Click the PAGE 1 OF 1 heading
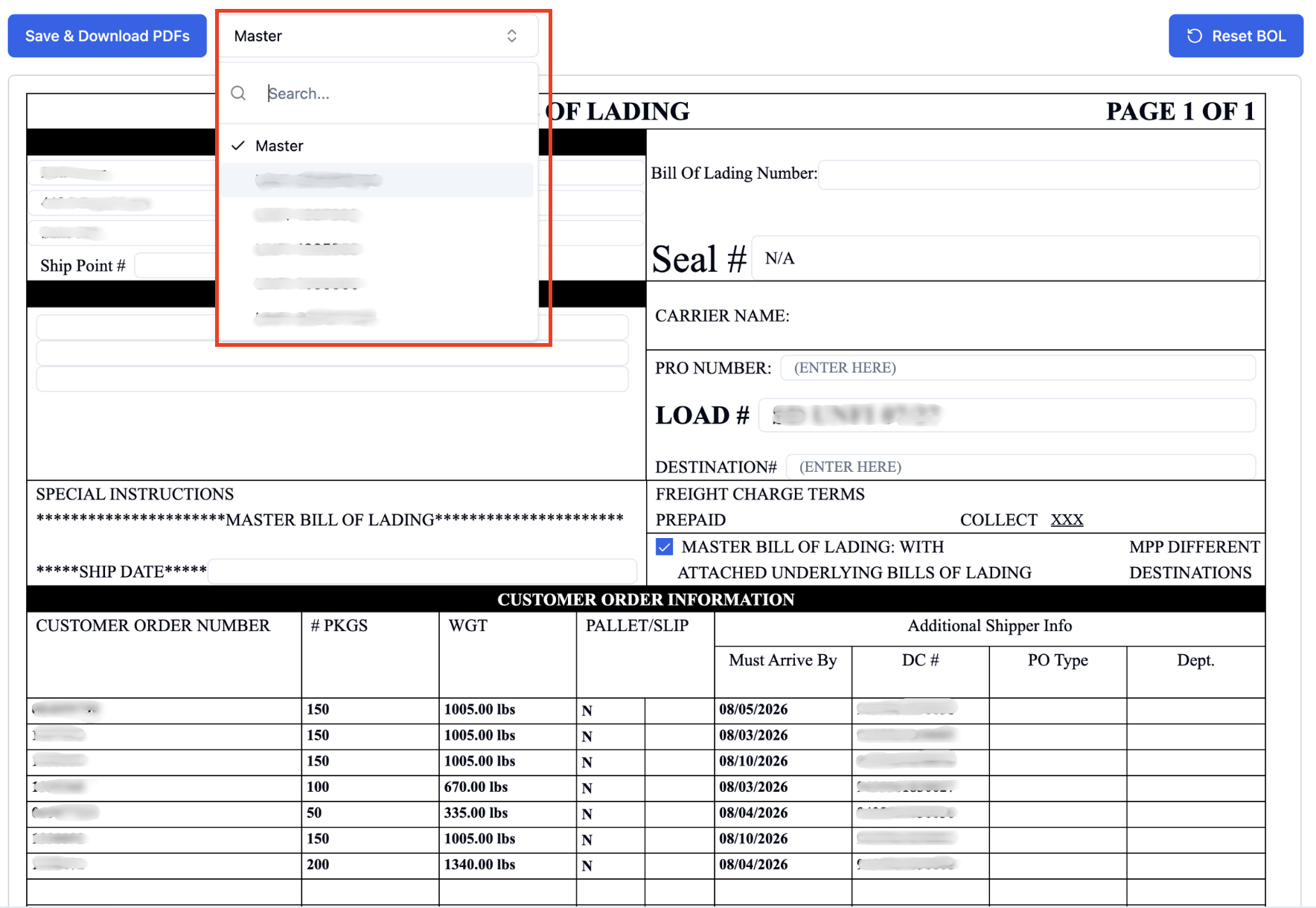The height and width of the screenshot is (908, 1316). (1181, 112)
